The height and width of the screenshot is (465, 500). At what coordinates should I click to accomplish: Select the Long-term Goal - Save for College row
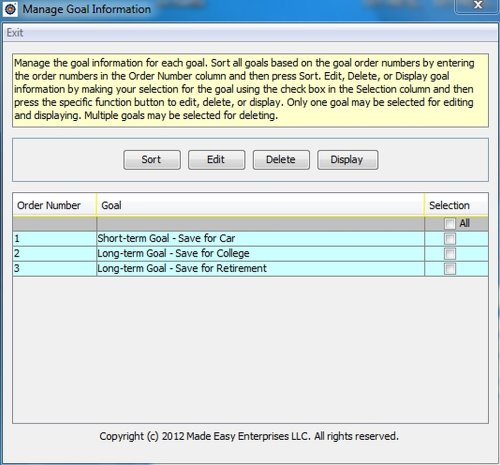tap(250, 254)
